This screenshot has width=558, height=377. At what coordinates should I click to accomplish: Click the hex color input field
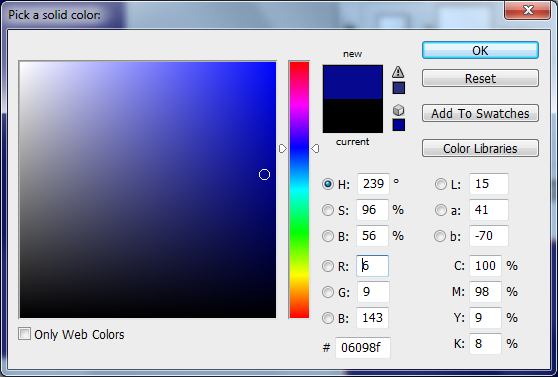(x=363, y=347)
